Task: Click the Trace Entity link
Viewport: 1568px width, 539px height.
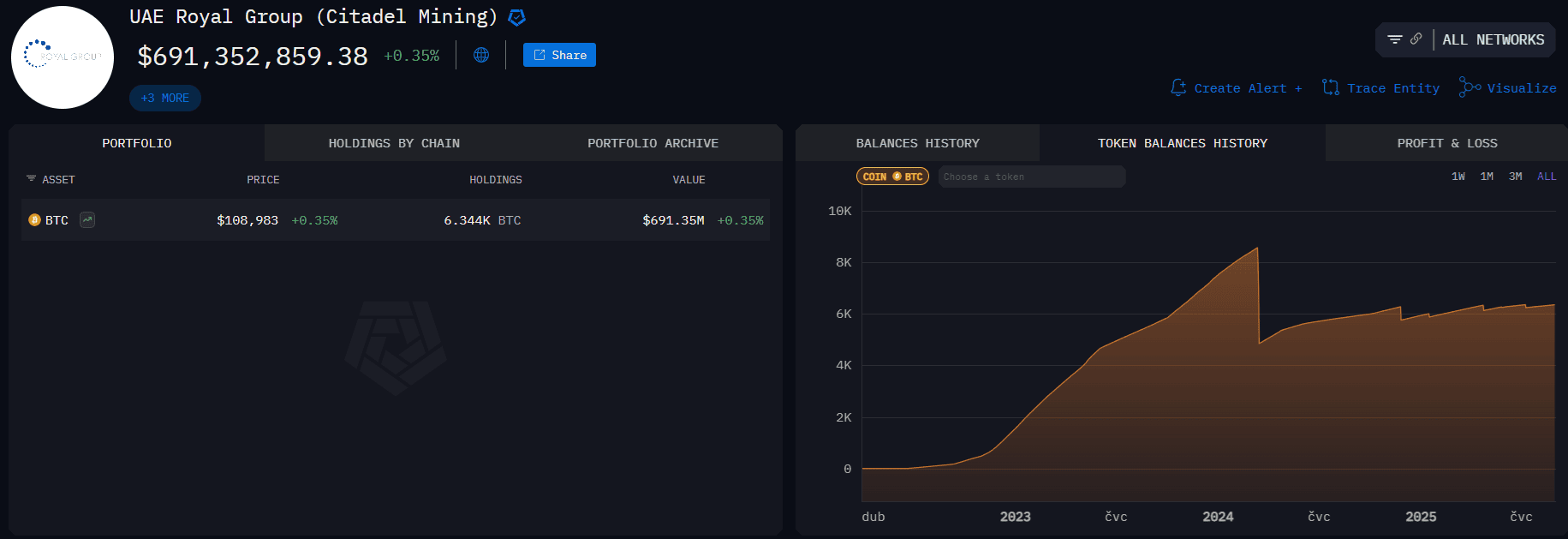Action: [1380, 88]
